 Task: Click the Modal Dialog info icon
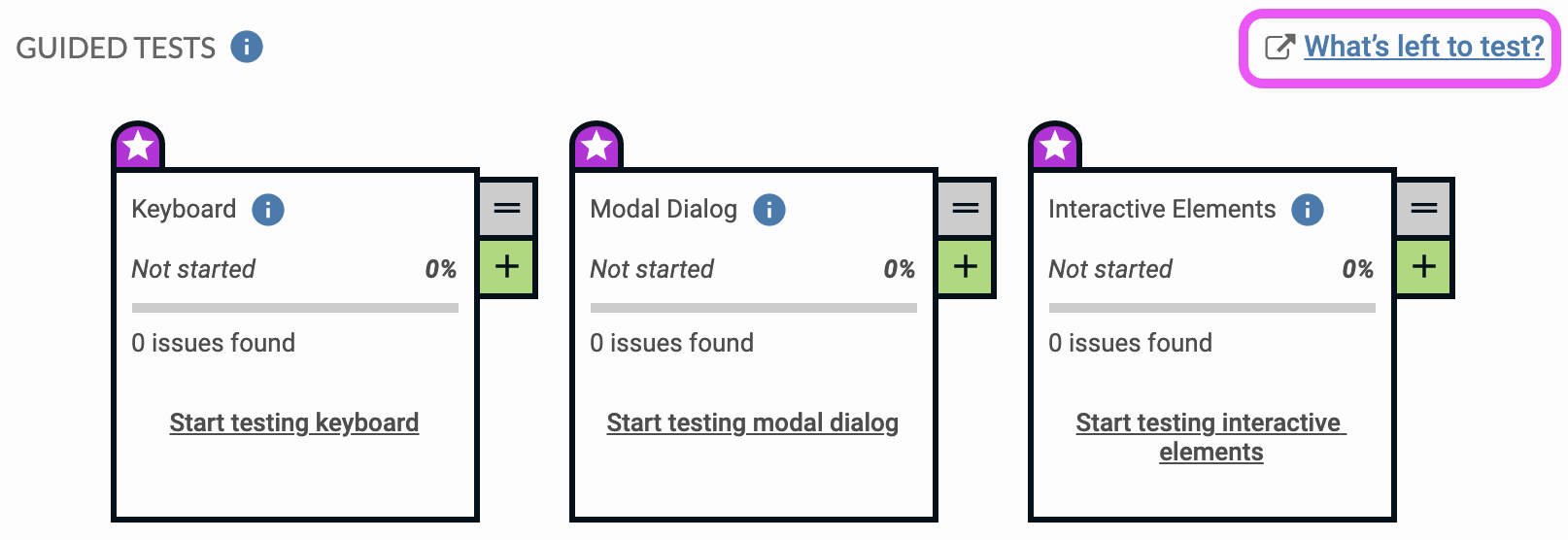click(769, 209)
